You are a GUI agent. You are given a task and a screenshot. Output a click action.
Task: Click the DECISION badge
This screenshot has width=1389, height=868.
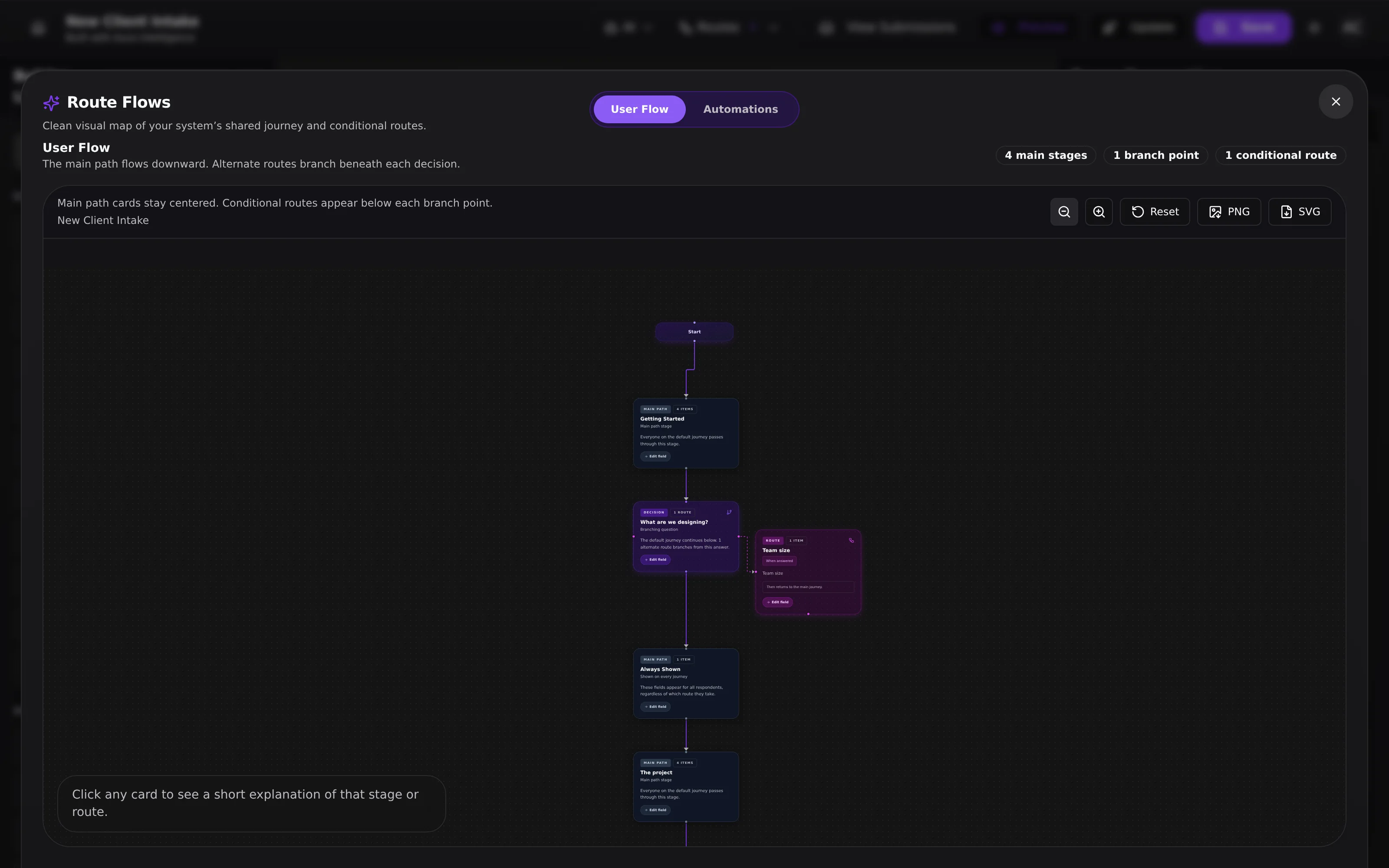[x=653, y=512]
